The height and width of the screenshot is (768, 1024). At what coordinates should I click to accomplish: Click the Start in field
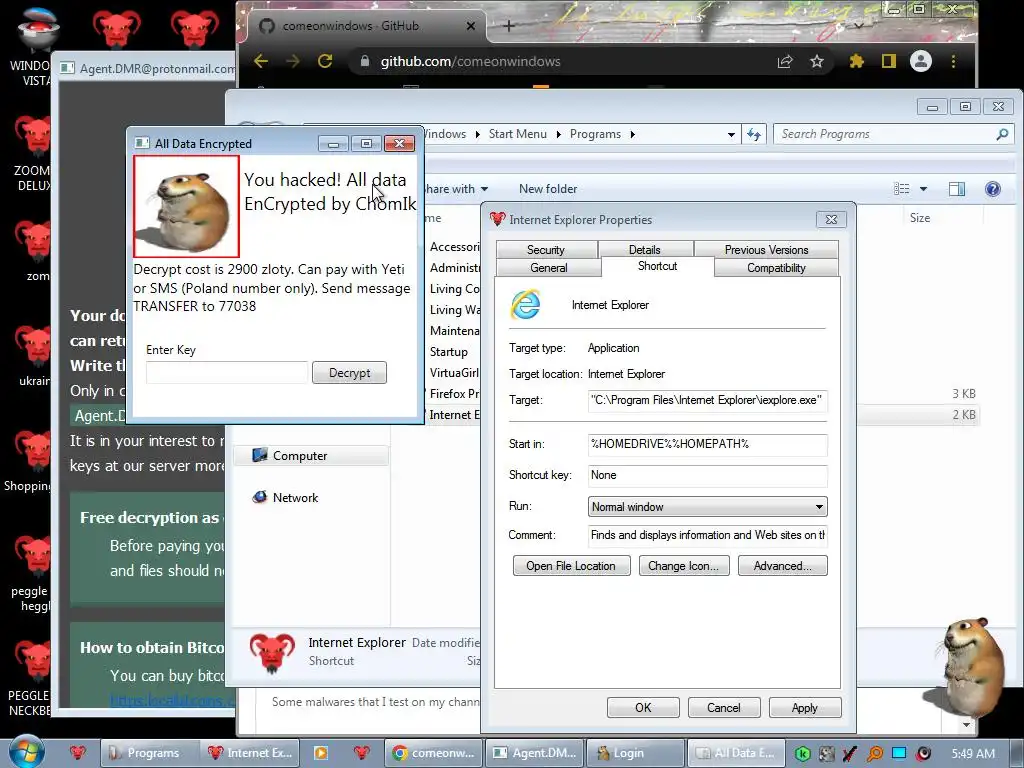point(707,444)
